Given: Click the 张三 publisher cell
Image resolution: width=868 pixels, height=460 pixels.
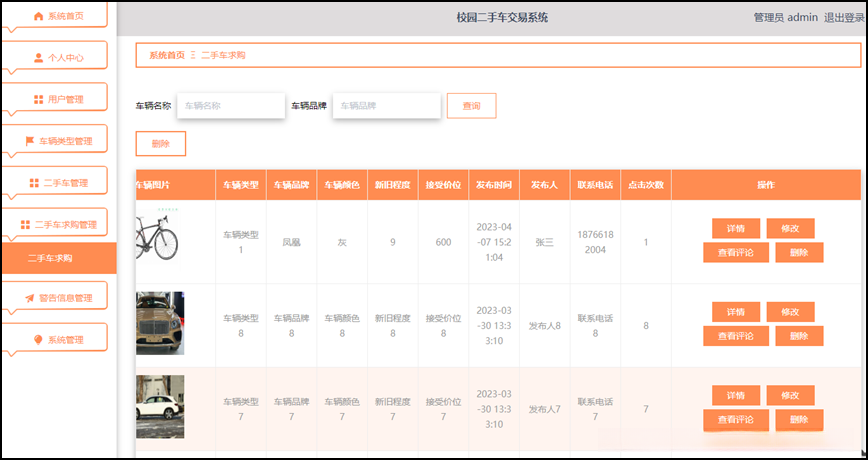Looking at the screenshot, I should click(545, 242).
